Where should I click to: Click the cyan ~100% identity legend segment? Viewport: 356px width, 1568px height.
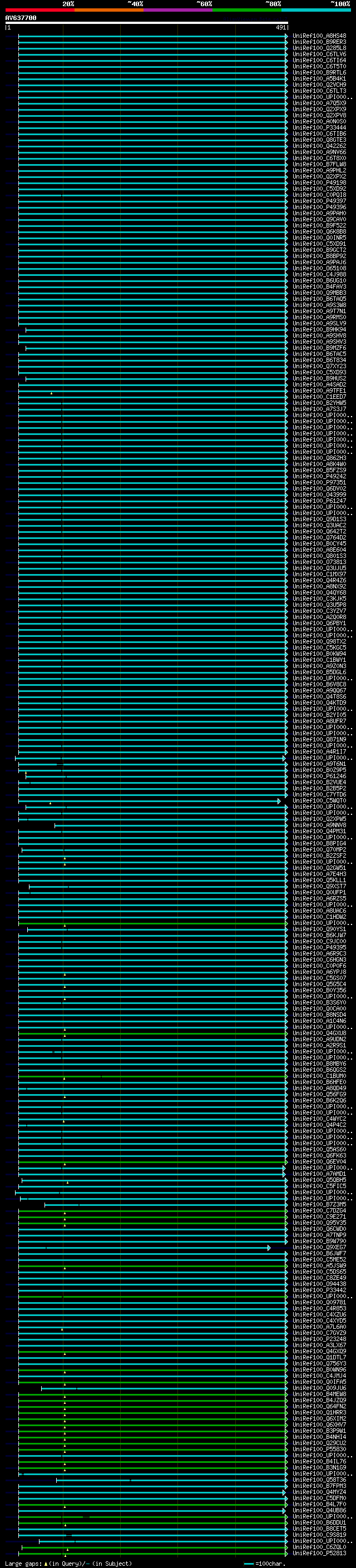pos(316,11)
